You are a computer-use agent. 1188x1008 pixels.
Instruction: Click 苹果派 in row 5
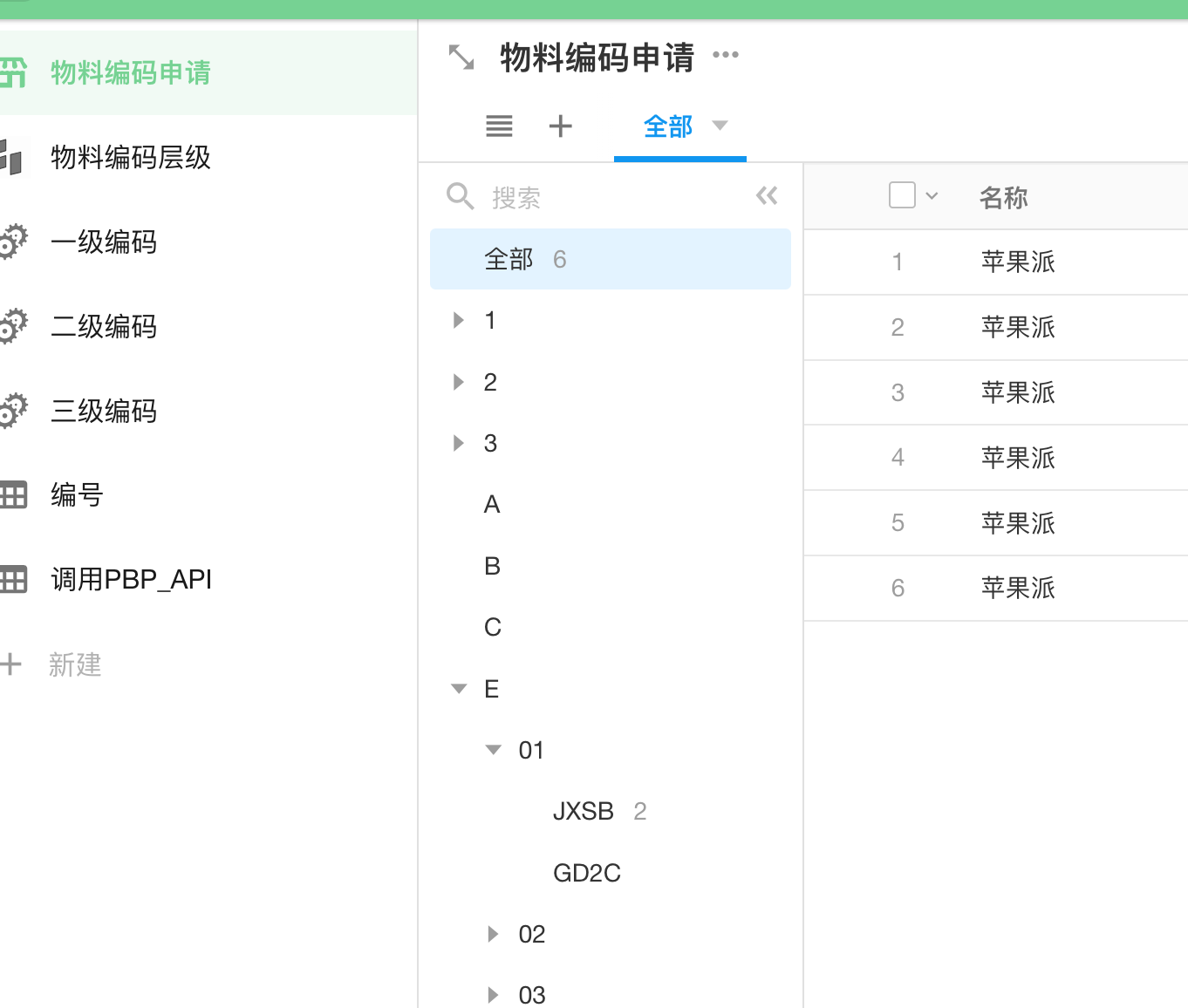[1018, 523]
